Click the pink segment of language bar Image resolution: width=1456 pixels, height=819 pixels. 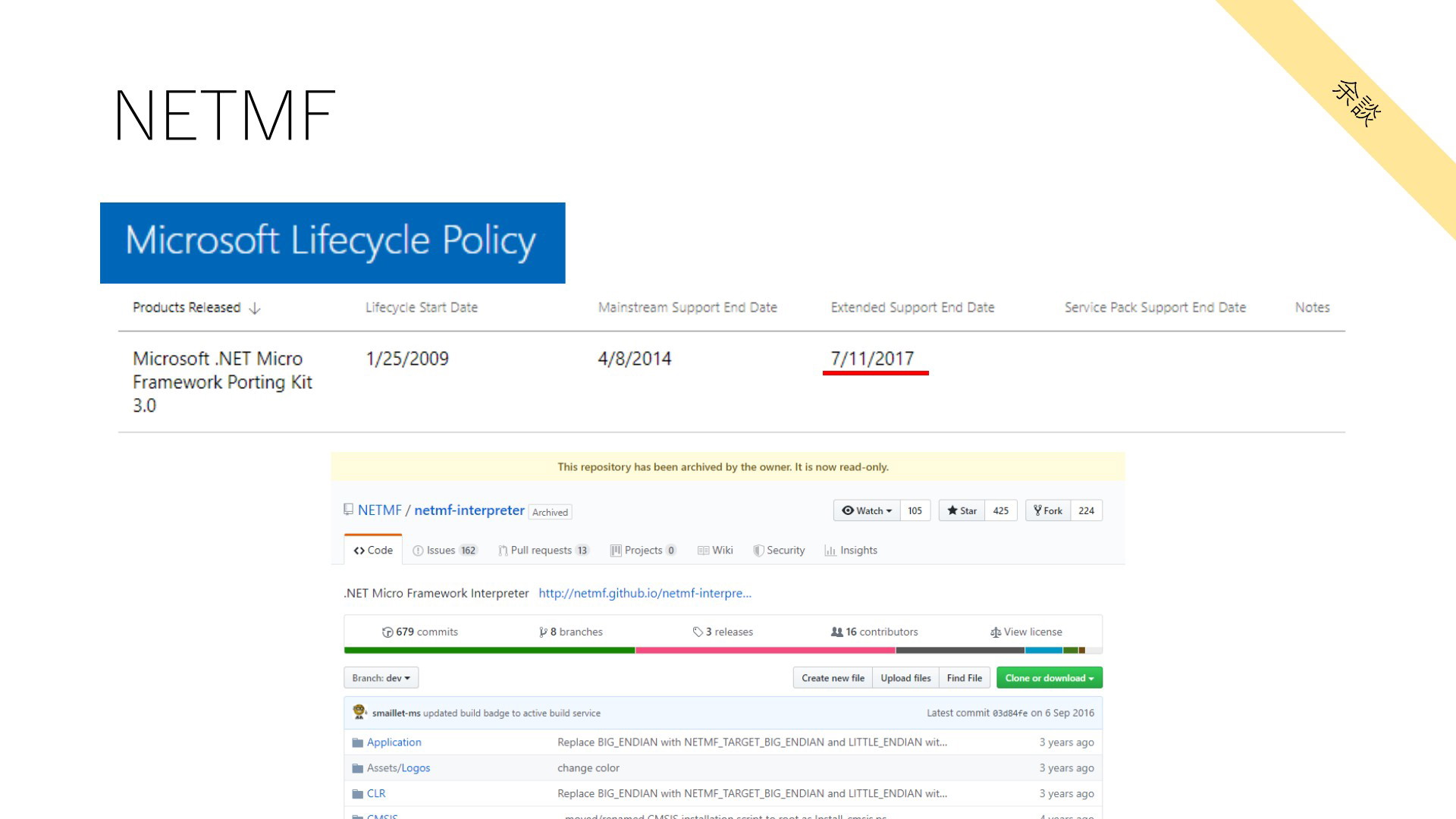pyautogui.click(x=765, y=650)
